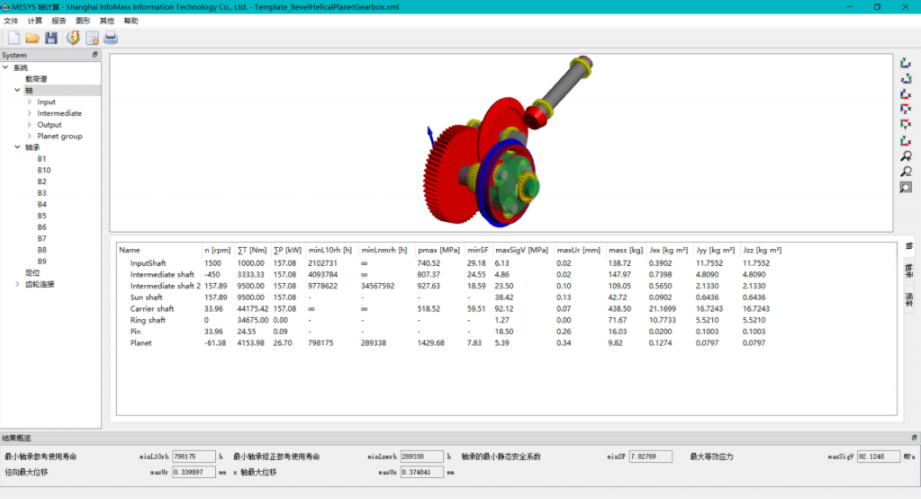The height and width of the screenshot is (499, 921).
Task: Expand the Input shaft group
Action: pyautogui.click(x=29, y=102)
